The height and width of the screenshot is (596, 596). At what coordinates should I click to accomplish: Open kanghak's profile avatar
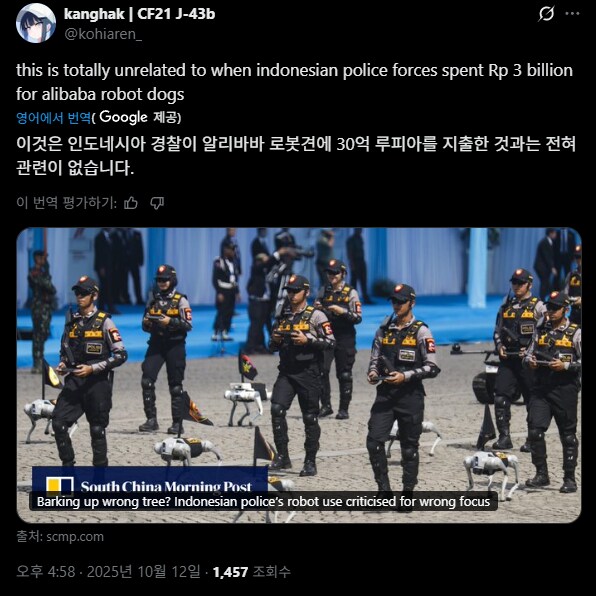click(36, 23)
